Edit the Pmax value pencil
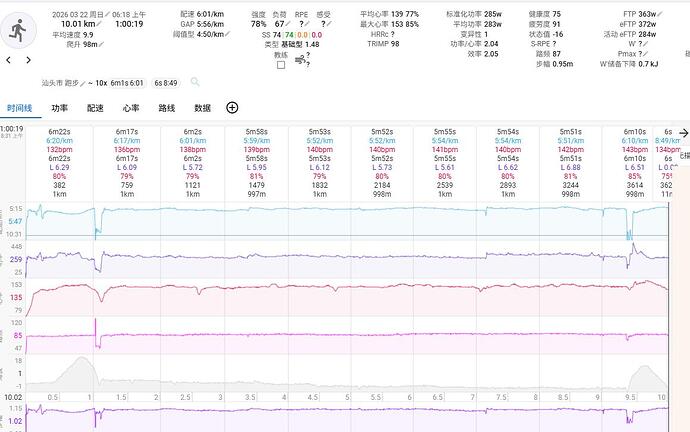Image resolution: width=690 pixels, height=432 pixels. coord(646,54)
